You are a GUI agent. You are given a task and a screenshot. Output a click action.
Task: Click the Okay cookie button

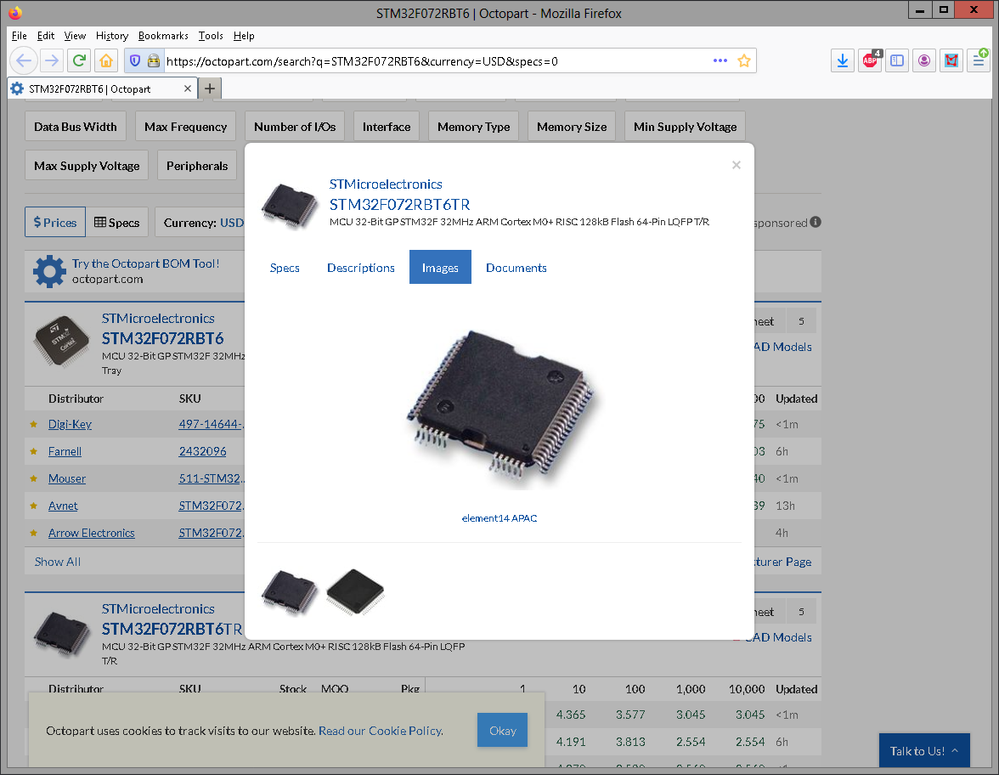(502, 730)
